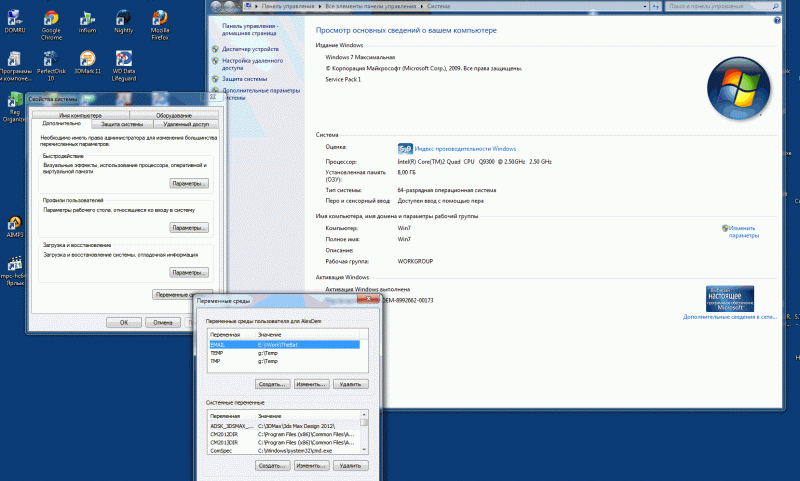Open Диспетчер устройств link in sidebar
This screenshot has height=481, width=800.
(250, 49)
